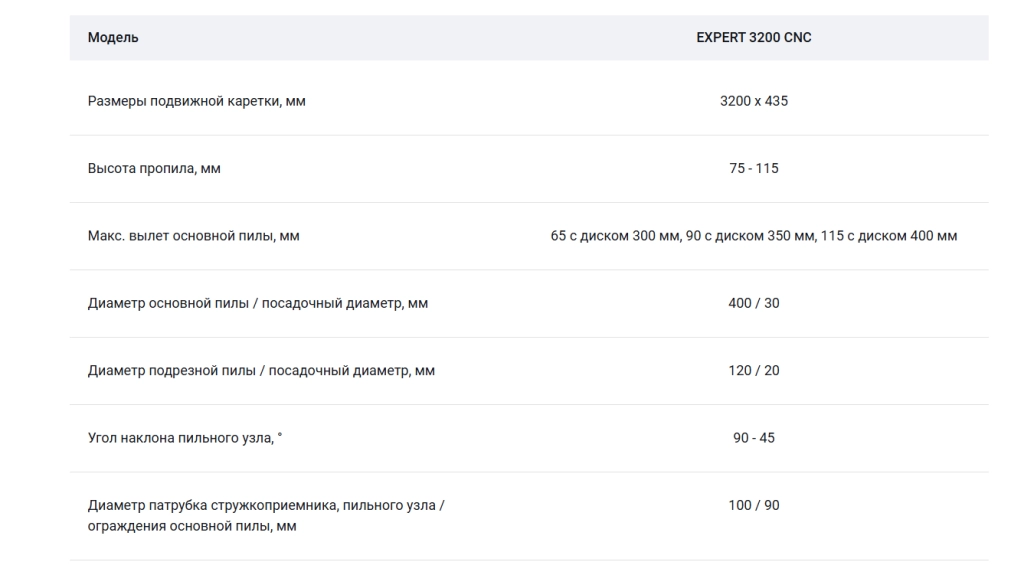Select the '65 с диском 300 мм' value text

pyautogui.click(x=615, y=236)
